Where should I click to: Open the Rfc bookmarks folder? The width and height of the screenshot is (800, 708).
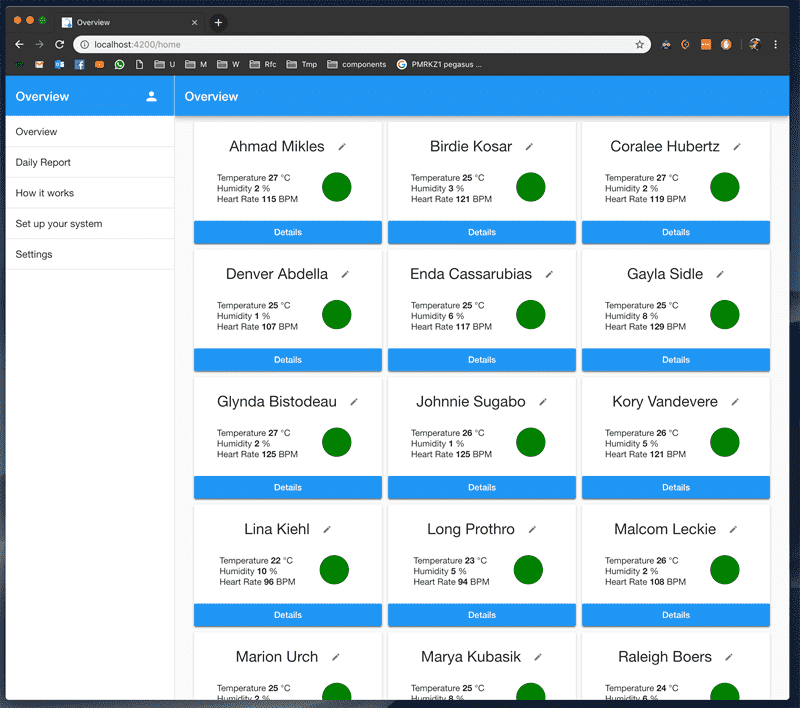tap(263, 64)
